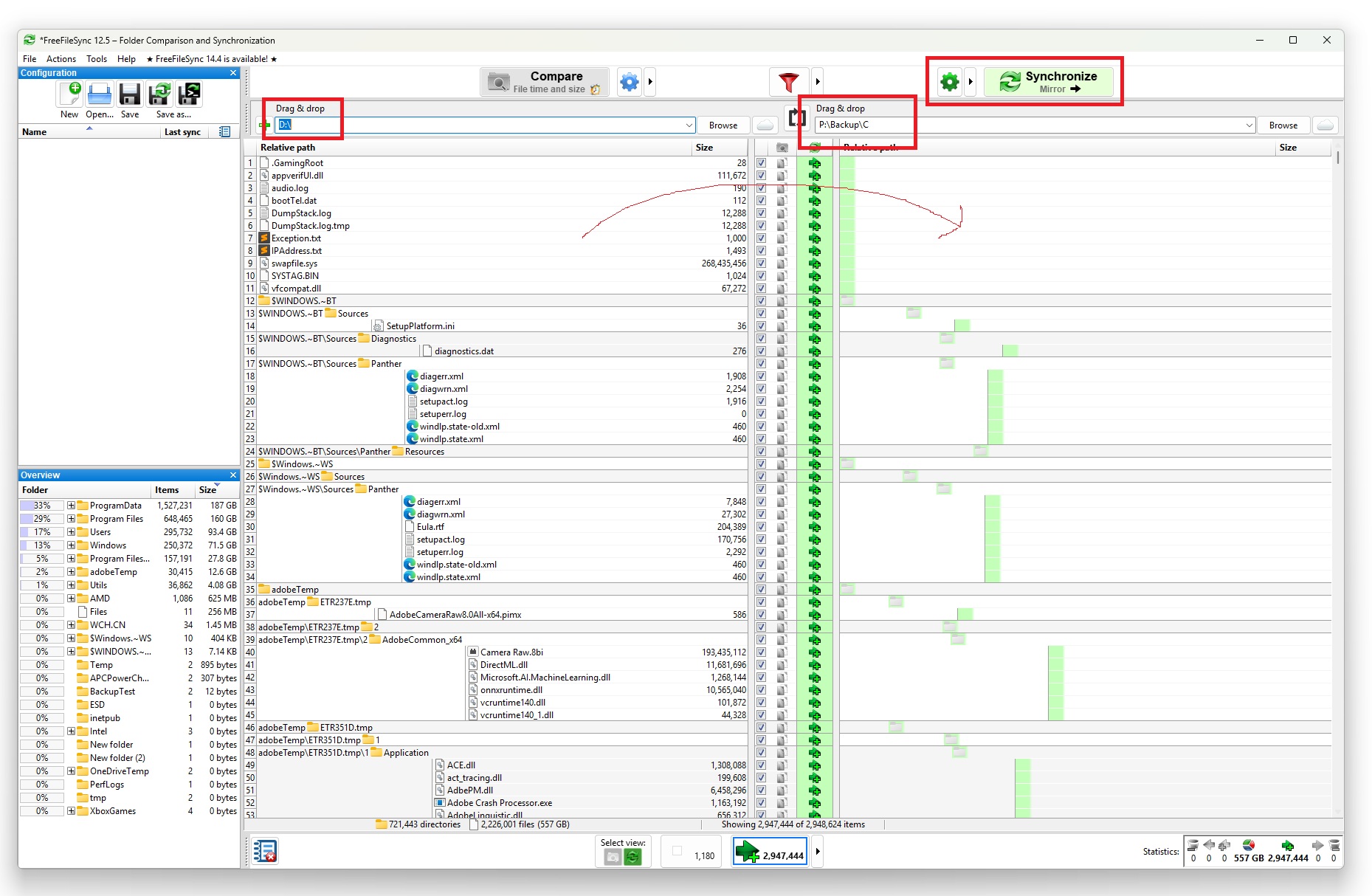This screenshot has height=896, width=1372.
Task: Open synchronization settings gear
Action: [949, 82]
